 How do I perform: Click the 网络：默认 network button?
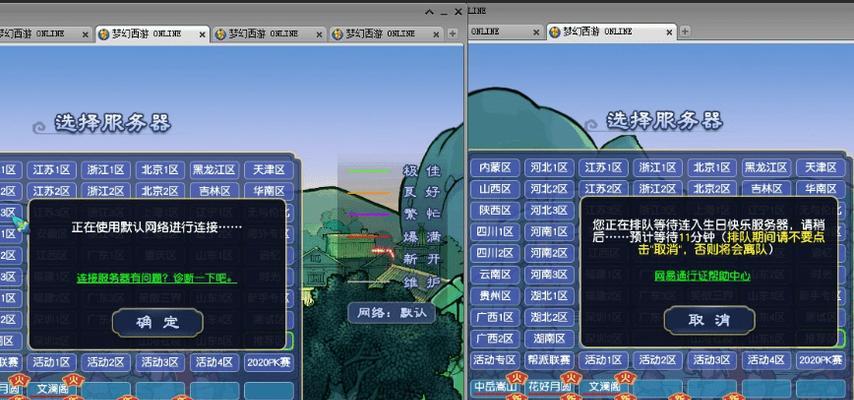pos(392,313)
